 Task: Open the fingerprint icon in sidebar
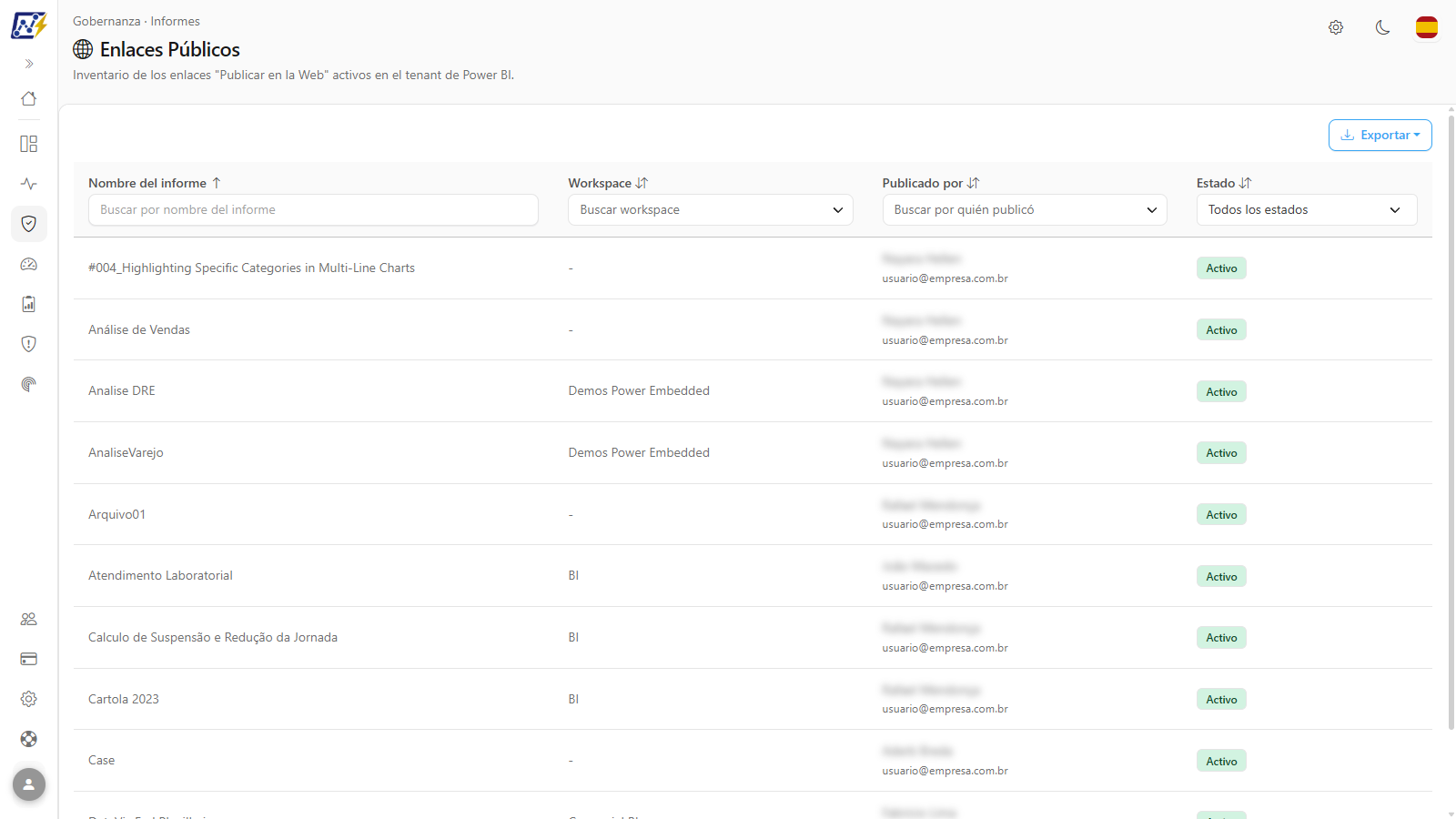click(x=29, y=384)
